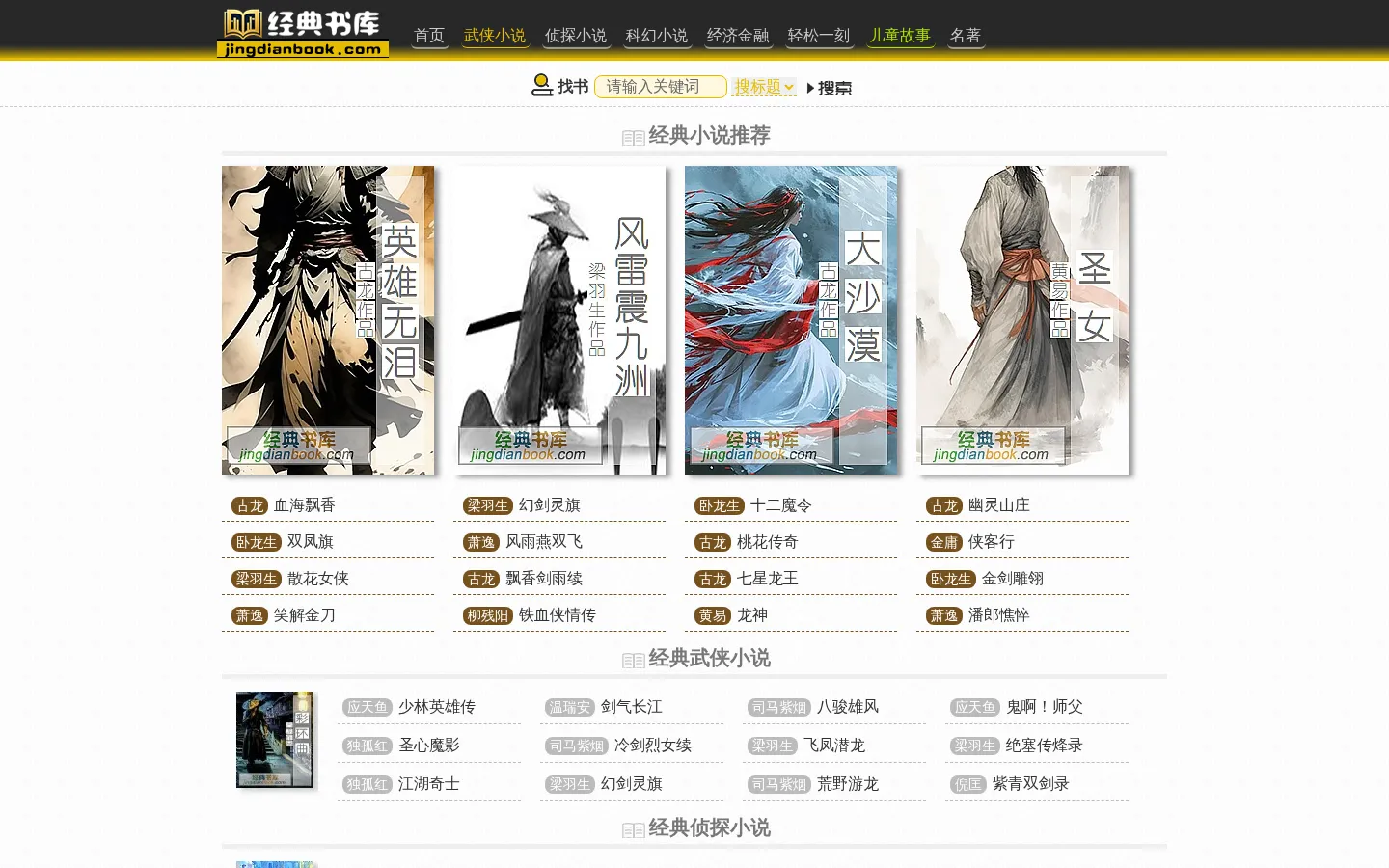Go to 经济金融 category
The height and width of the screenshot is (868, 1389).
pos(738,36)
